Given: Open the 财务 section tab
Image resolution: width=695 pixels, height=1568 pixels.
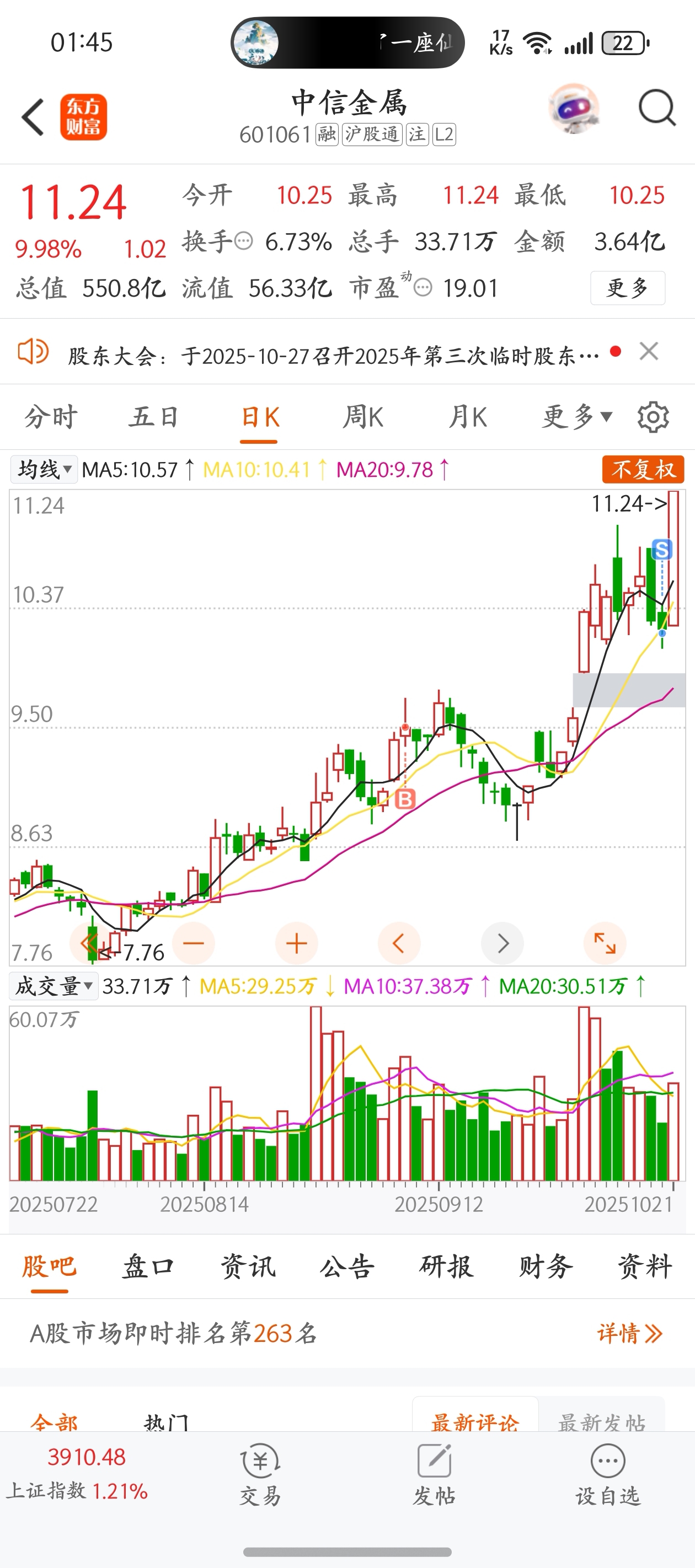Looking at the screenshot, I should click(546, 1267).
